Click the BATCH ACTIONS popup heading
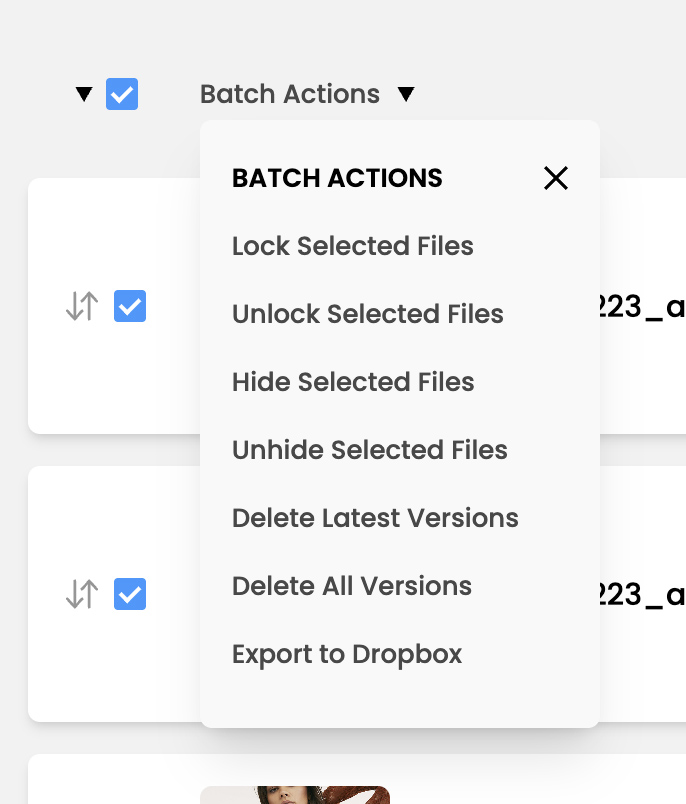 click(337, 178)
